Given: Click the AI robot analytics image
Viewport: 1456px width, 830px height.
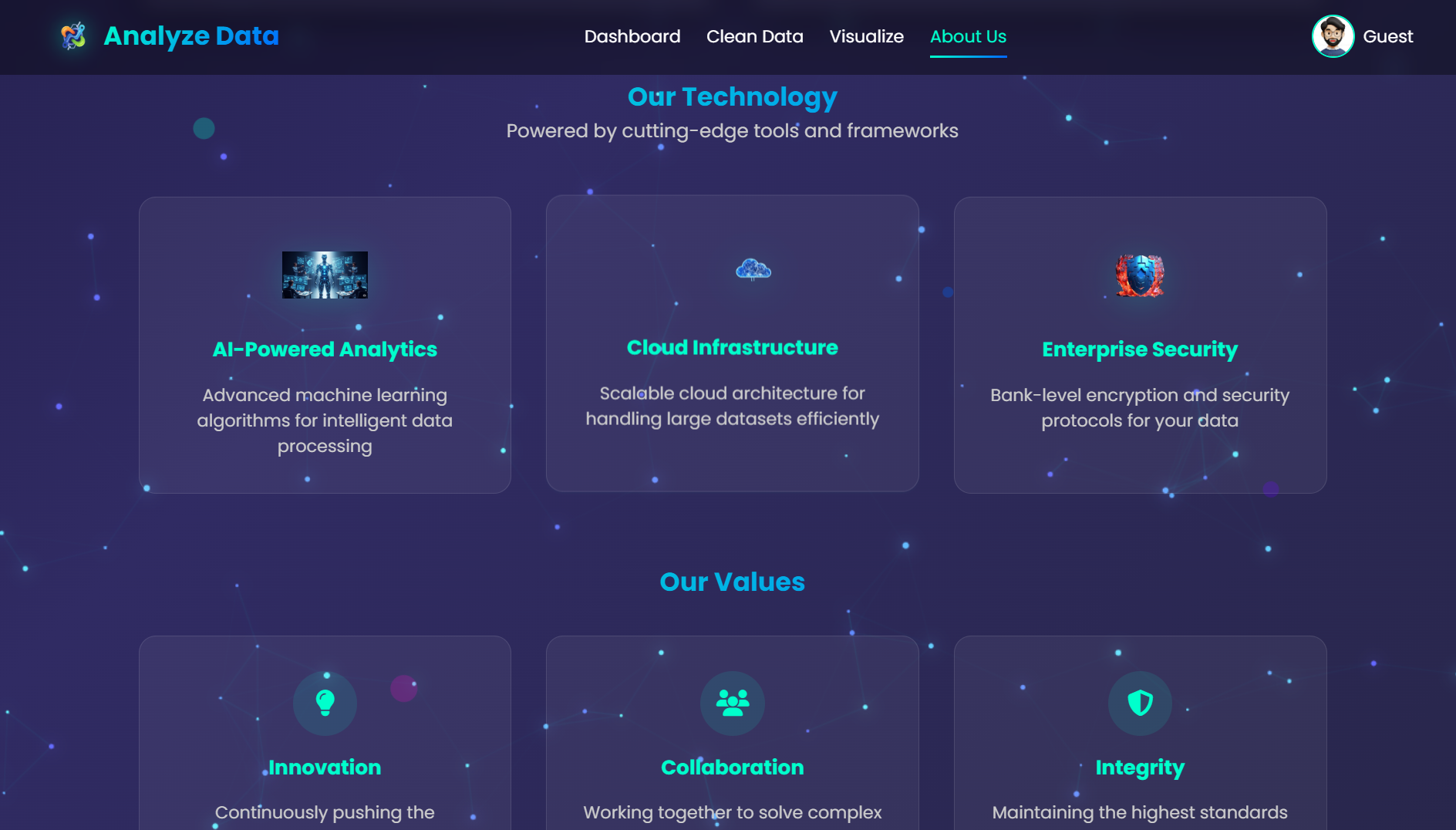Looking at the screenshot, I should point(325,275).
